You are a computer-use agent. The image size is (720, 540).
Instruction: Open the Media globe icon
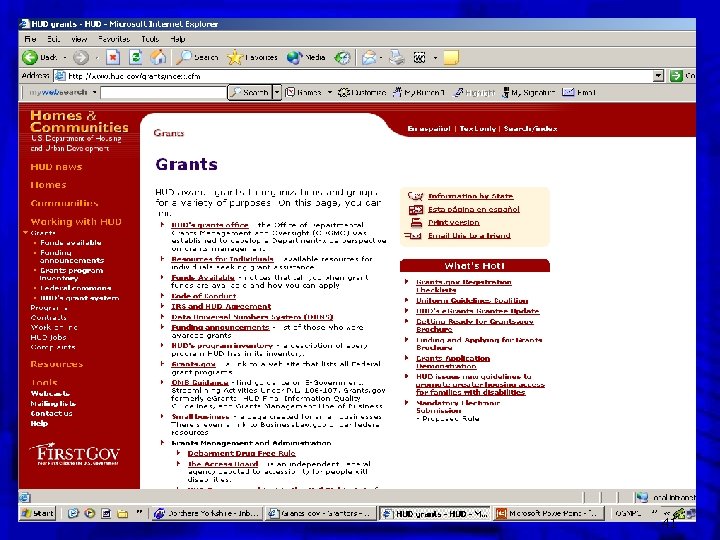coord(294,57)
